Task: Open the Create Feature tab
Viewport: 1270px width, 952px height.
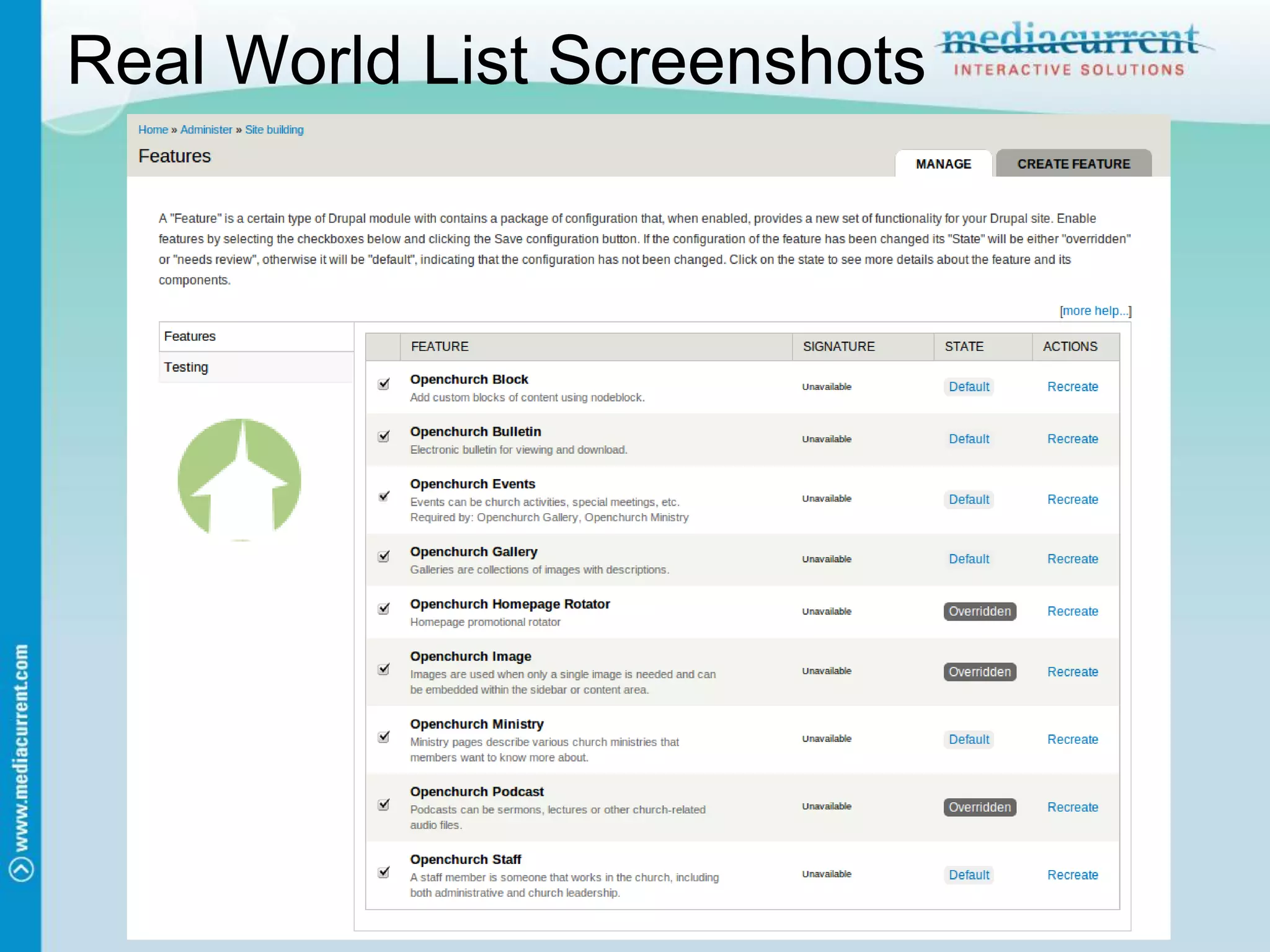Action: pyautogui.click(x=1073, y=164)
